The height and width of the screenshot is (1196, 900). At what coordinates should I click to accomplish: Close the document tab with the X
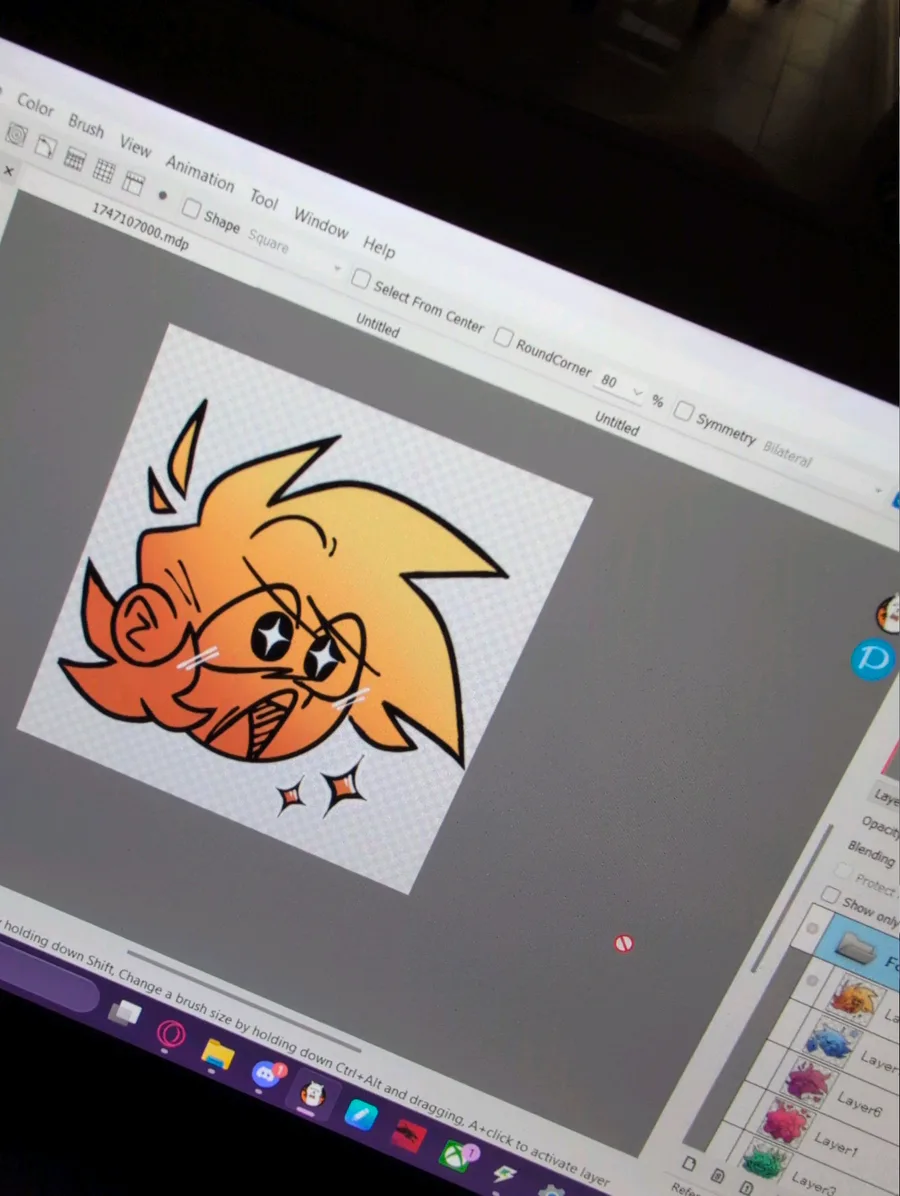8,171
